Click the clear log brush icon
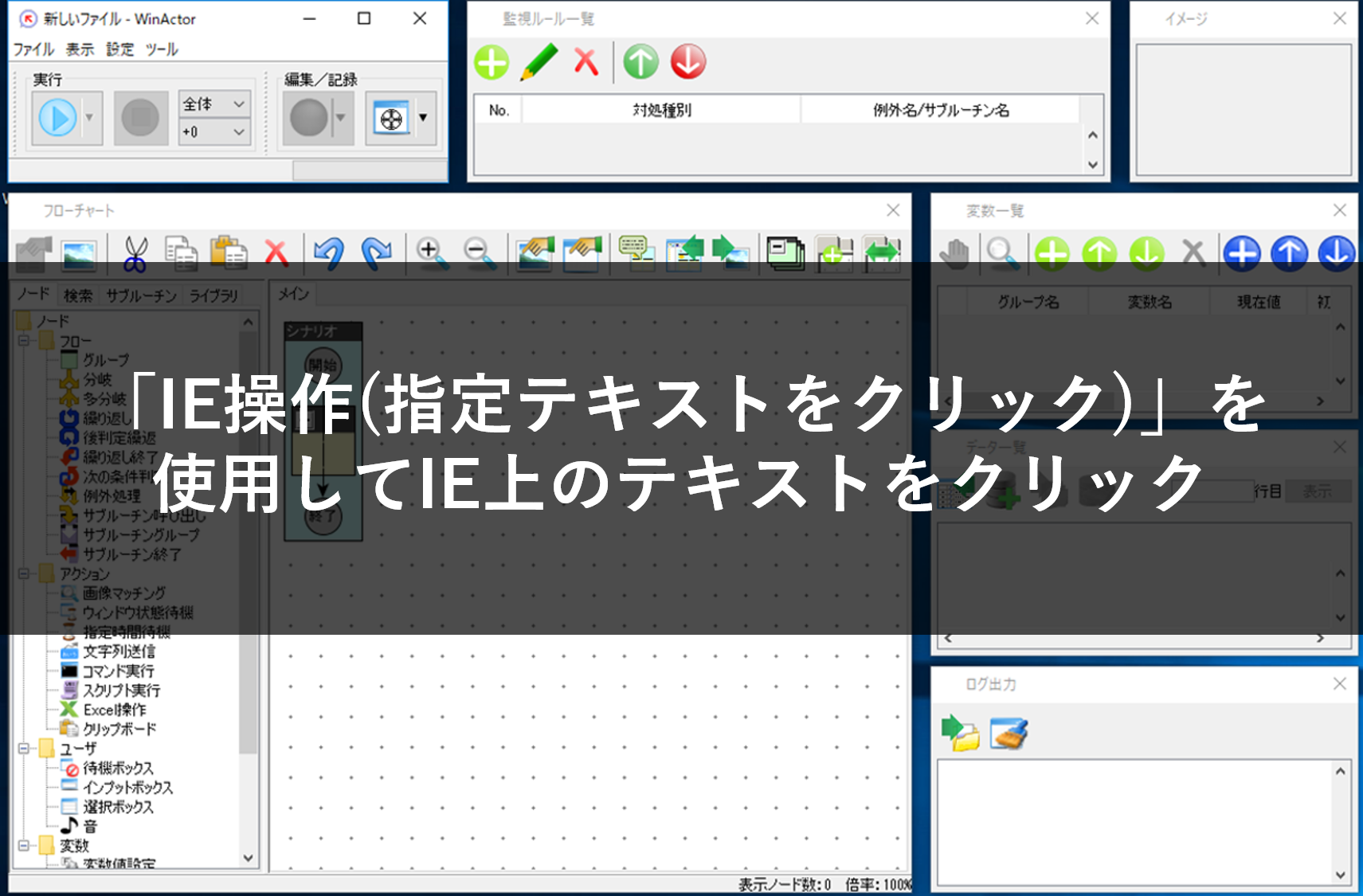 [1009, 733]
